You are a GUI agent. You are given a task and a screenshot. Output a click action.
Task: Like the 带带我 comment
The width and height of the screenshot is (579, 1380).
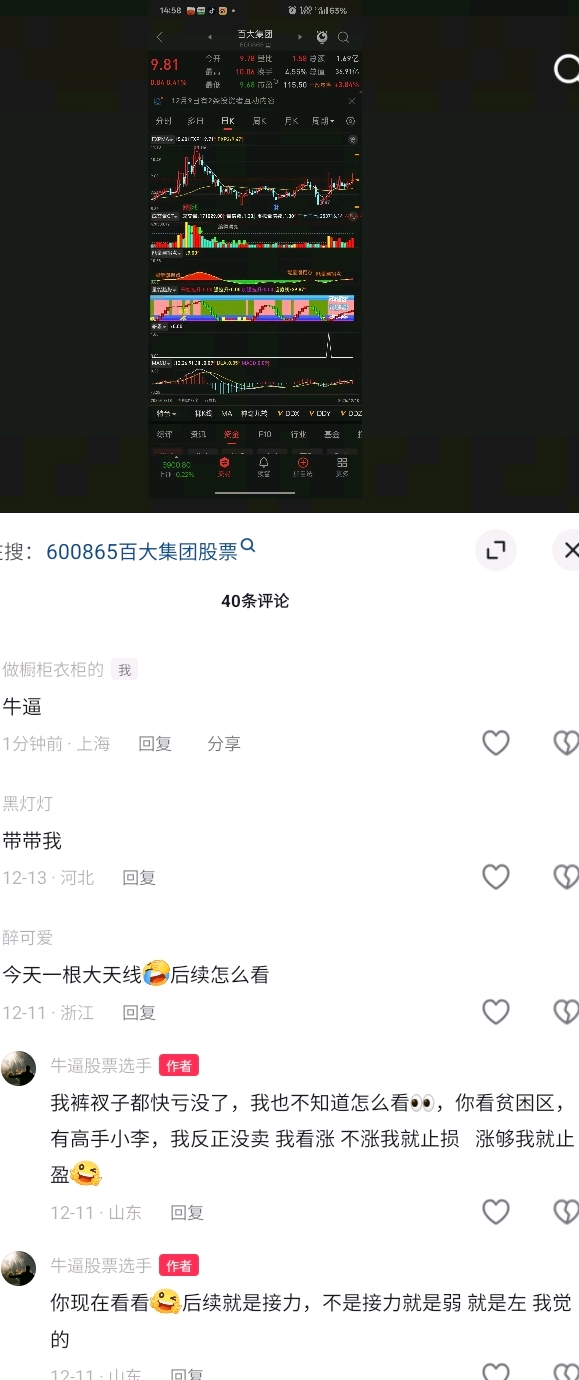[496, 876]
